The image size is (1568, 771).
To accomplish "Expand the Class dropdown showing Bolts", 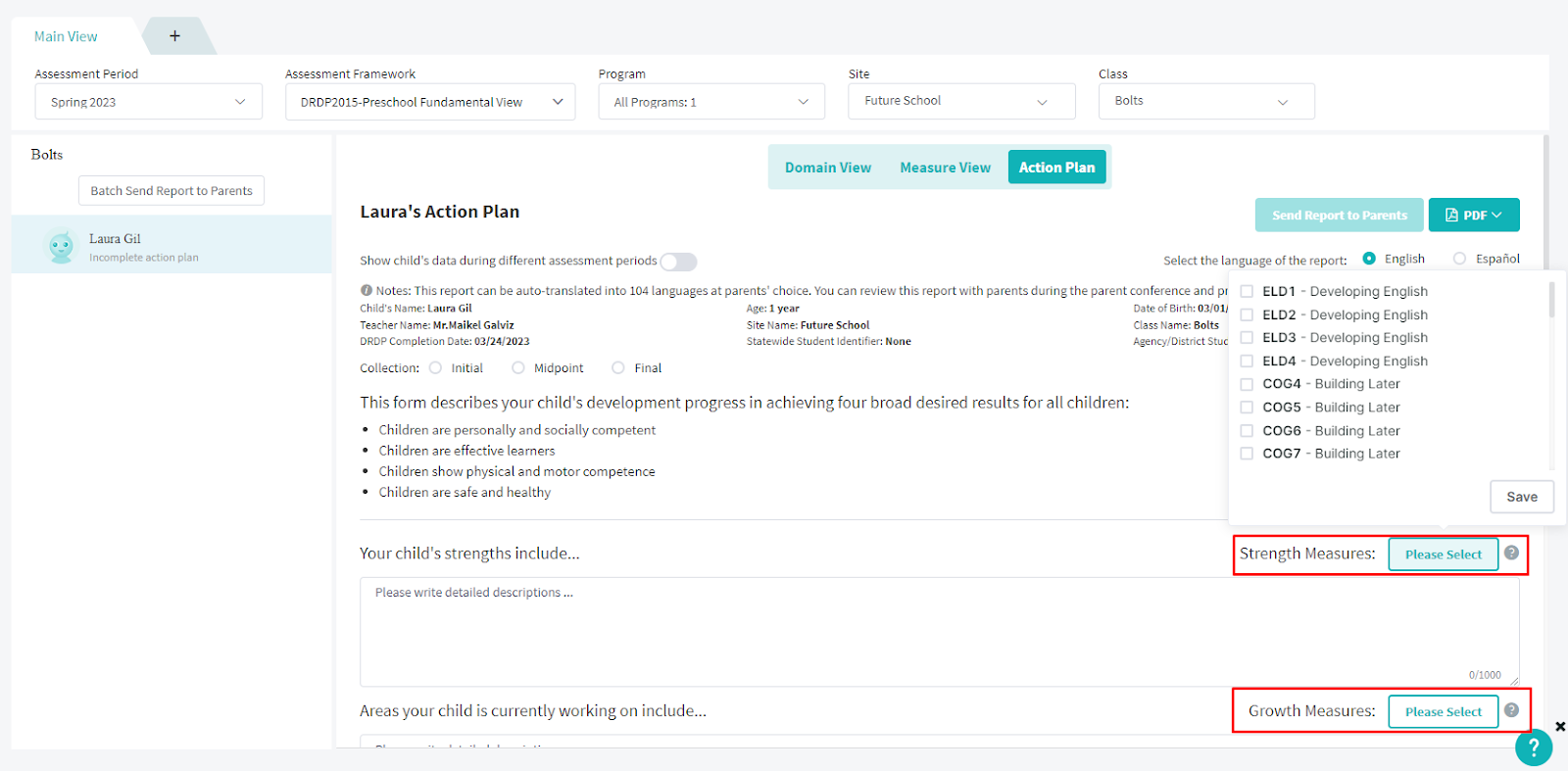I will (x=1205, y=101).
